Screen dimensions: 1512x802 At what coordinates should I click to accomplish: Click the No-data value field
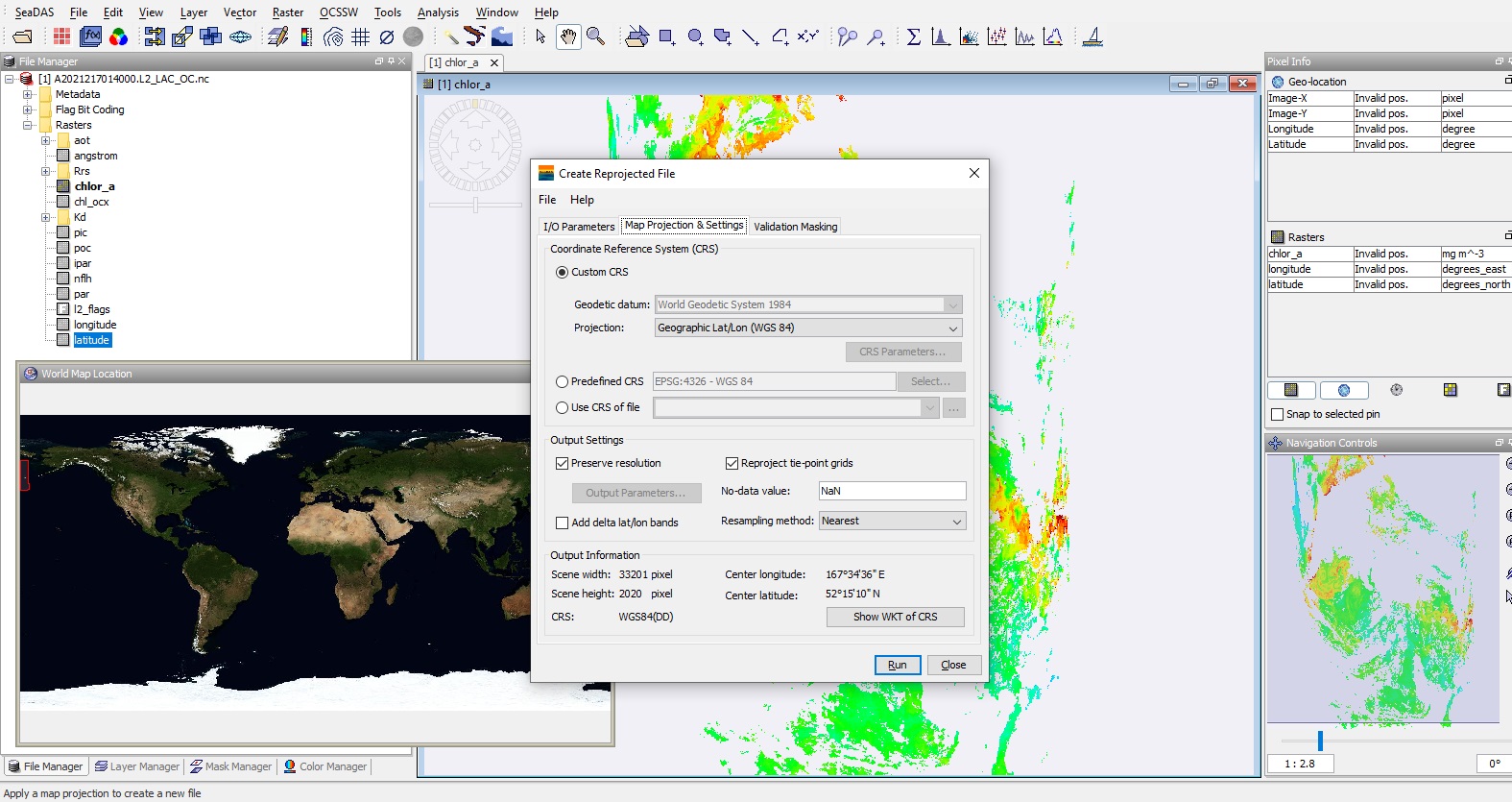[x=891, y=491]
